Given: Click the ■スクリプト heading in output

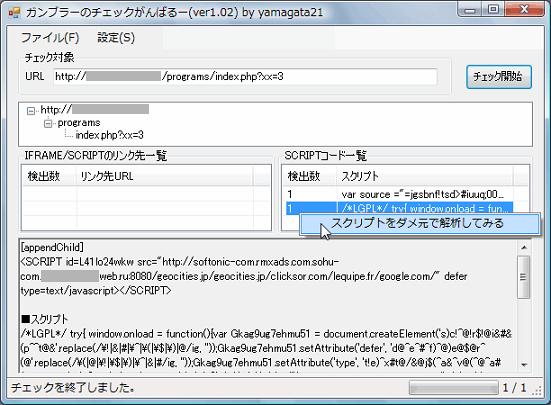Looking at the screenshot, I should [44, 319].
